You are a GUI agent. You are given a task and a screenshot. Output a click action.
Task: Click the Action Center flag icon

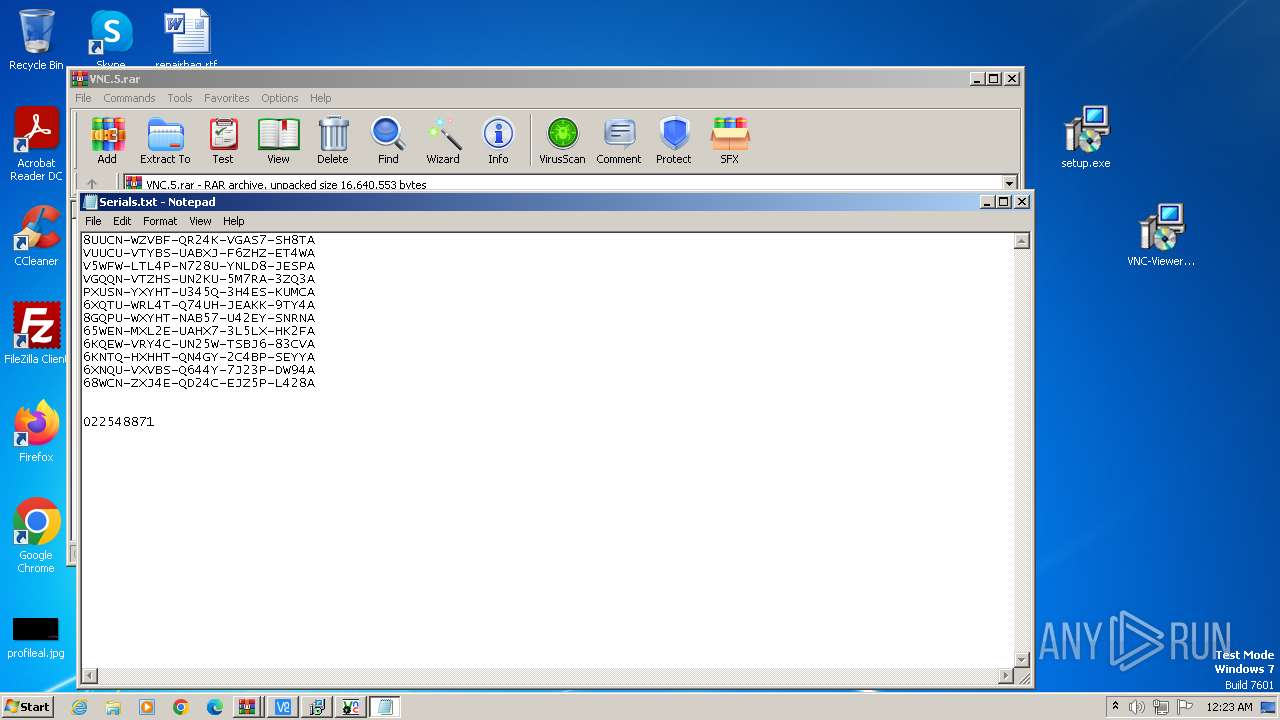(1186, 707)
